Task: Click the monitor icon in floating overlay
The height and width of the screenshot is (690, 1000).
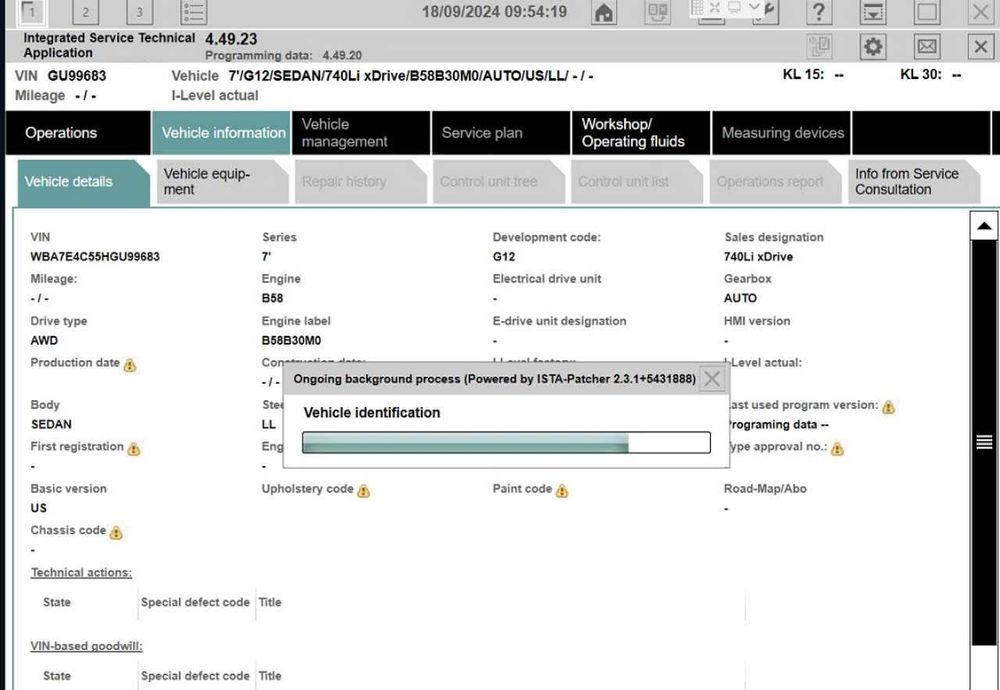Action: (734, 7)
